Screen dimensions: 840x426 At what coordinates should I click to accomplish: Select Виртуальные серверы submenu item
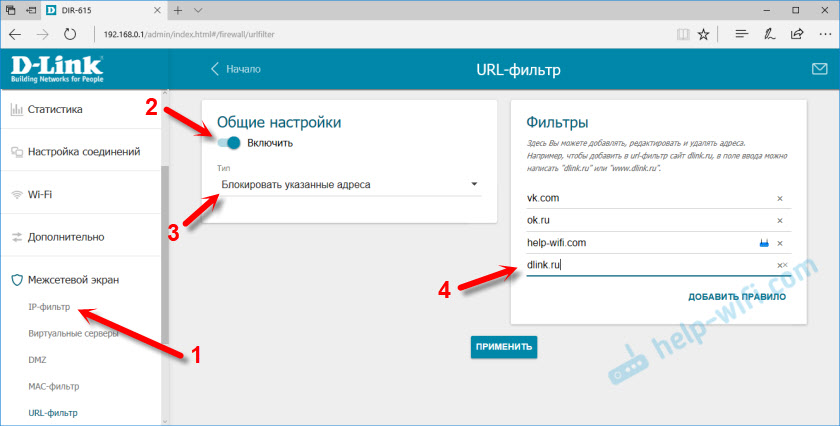[x=73, y=333]
